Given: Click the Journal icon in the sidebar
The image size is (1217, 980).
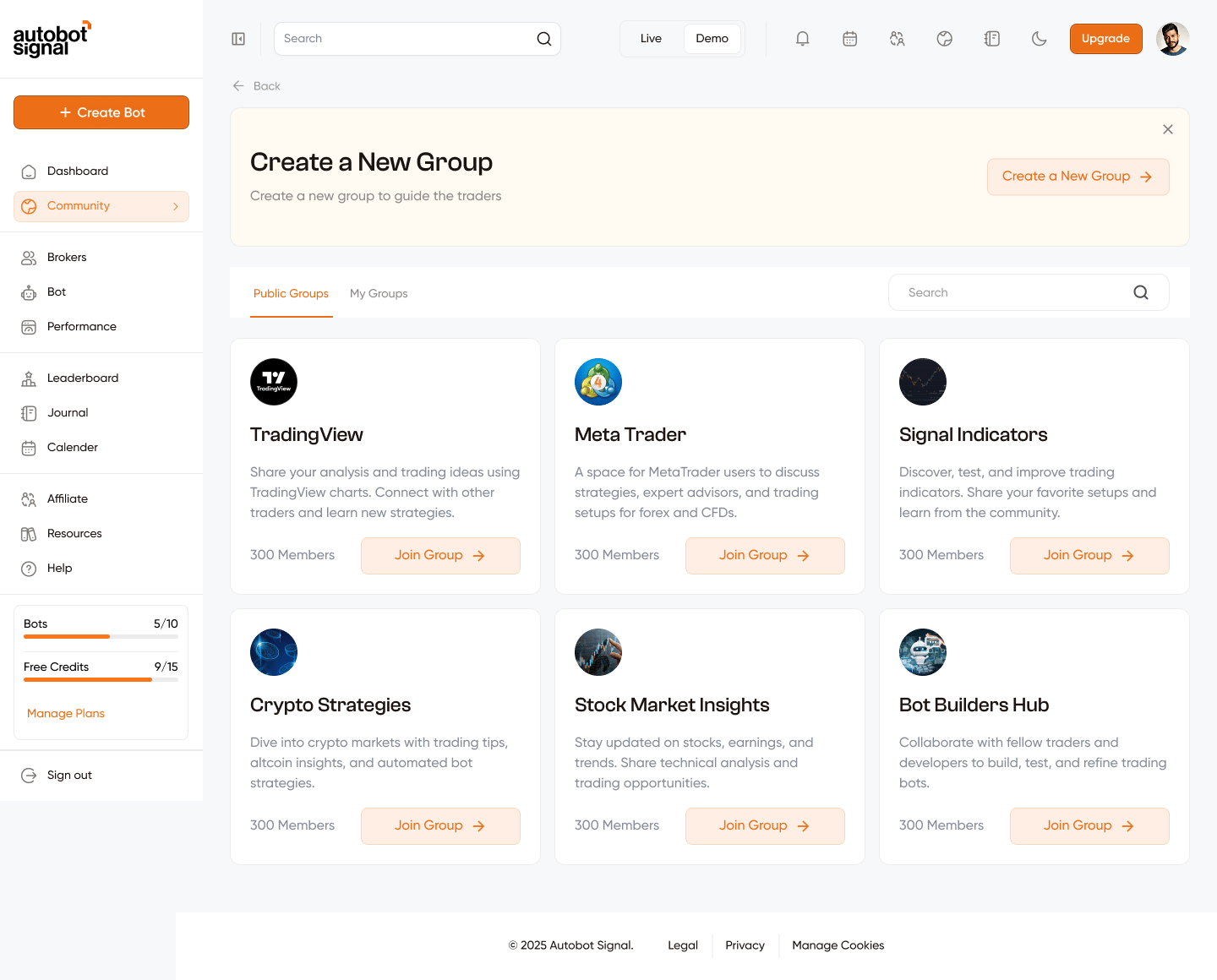Looking at the screenshot, I should [29, 413].
